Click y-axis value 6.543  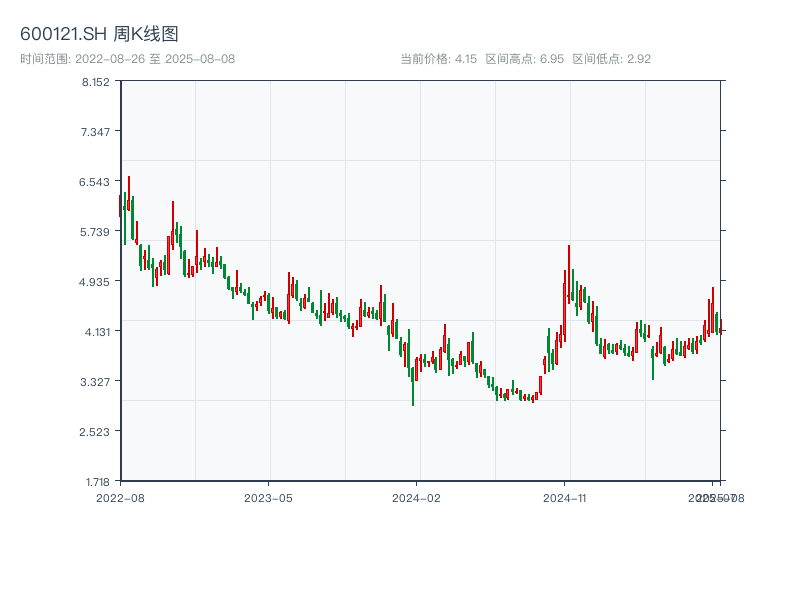pos(95,182)
